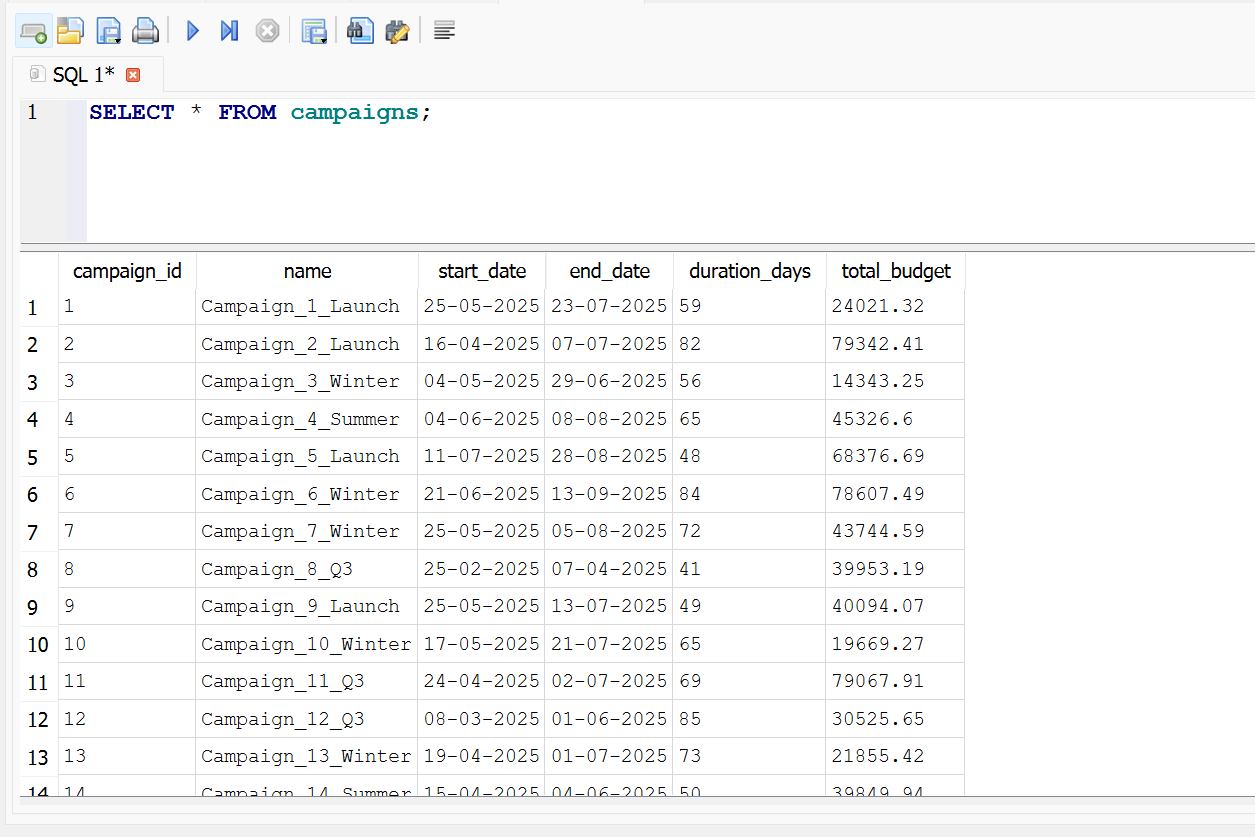Click the find and replace icon

397,31
